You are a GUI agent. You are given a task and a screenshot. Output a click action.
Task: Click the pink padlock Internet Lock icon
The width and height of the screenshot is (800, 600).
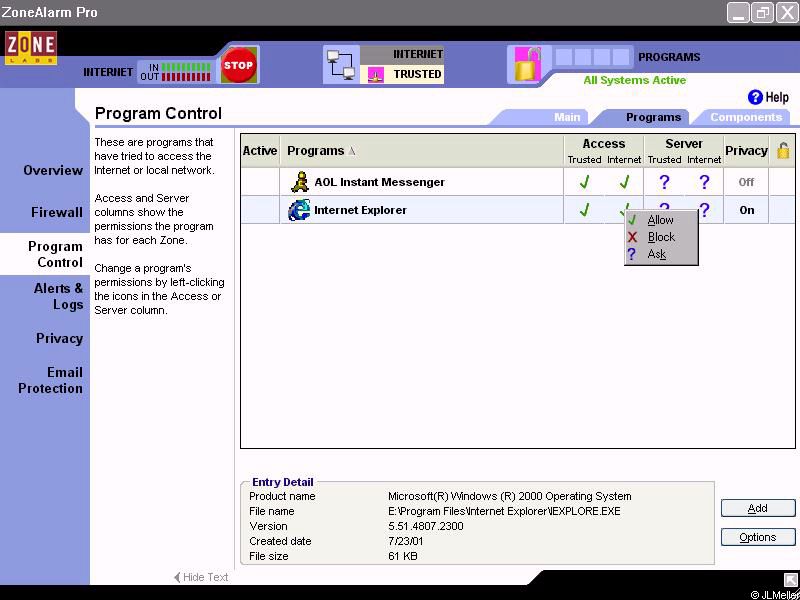527,64
